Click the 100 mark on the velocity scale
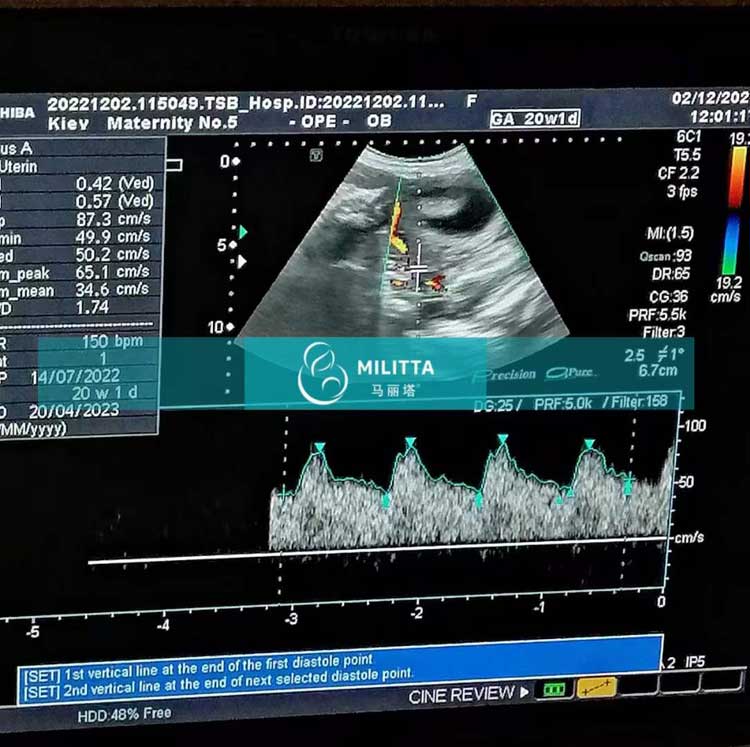This screenshot has width=750, height=747. [695, 425]
